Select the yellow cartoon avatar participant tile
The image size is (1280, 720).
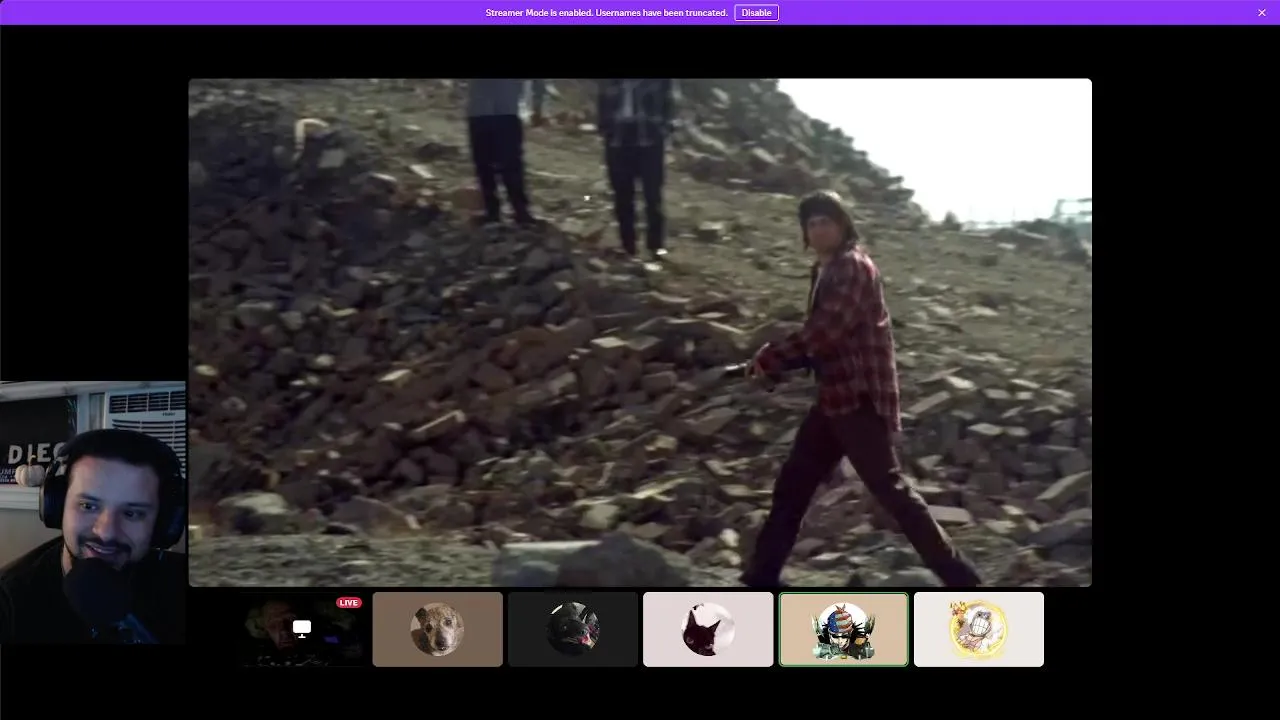coord(979,629)
